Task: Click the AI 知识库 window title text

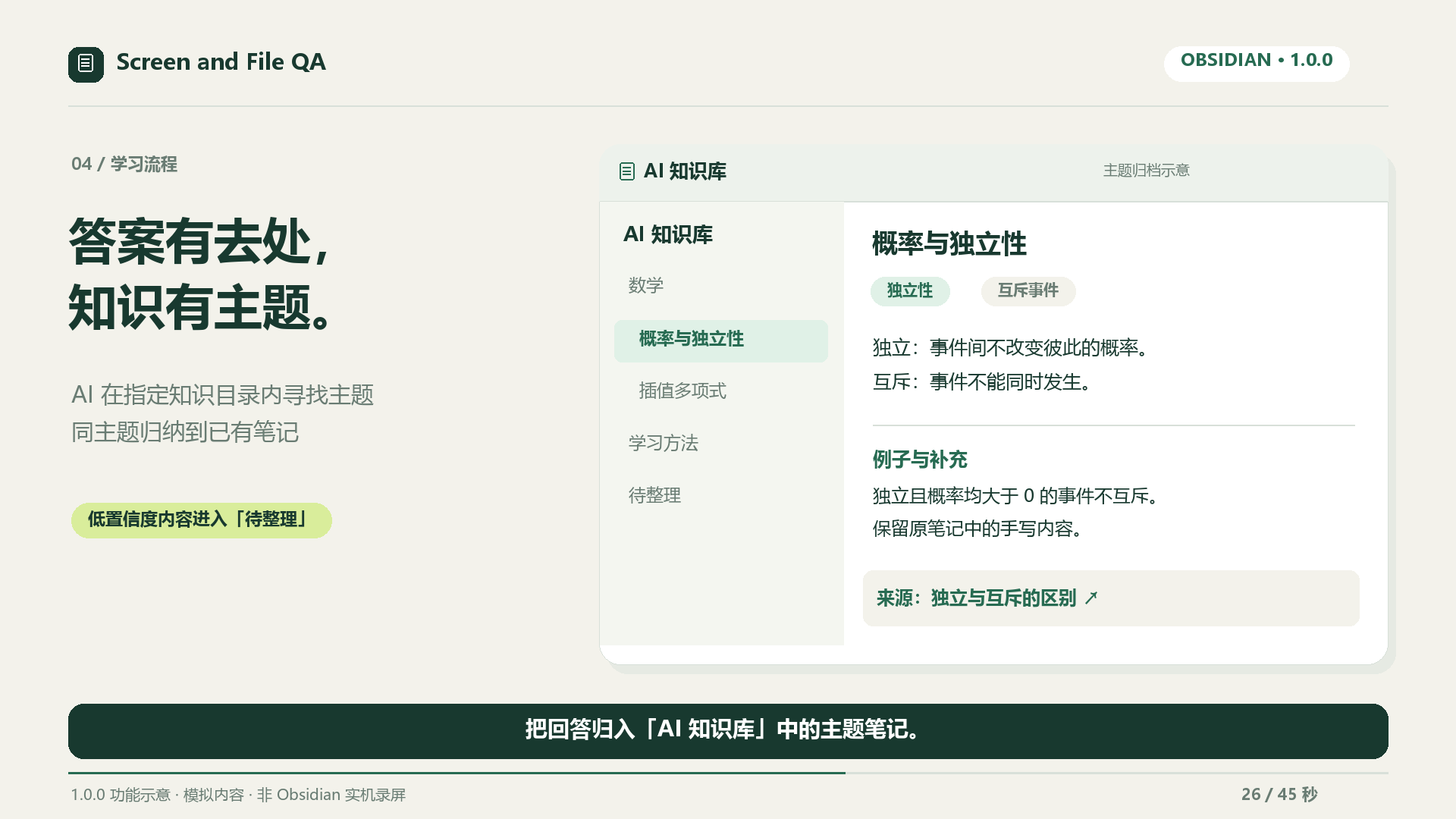Action: (685, 171)
